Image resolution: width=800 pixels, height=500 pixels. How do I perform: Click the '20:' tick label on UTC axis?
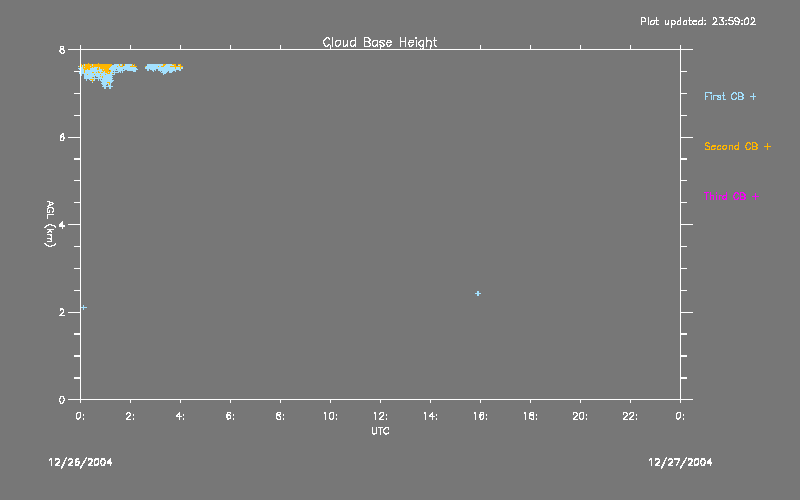580,416
